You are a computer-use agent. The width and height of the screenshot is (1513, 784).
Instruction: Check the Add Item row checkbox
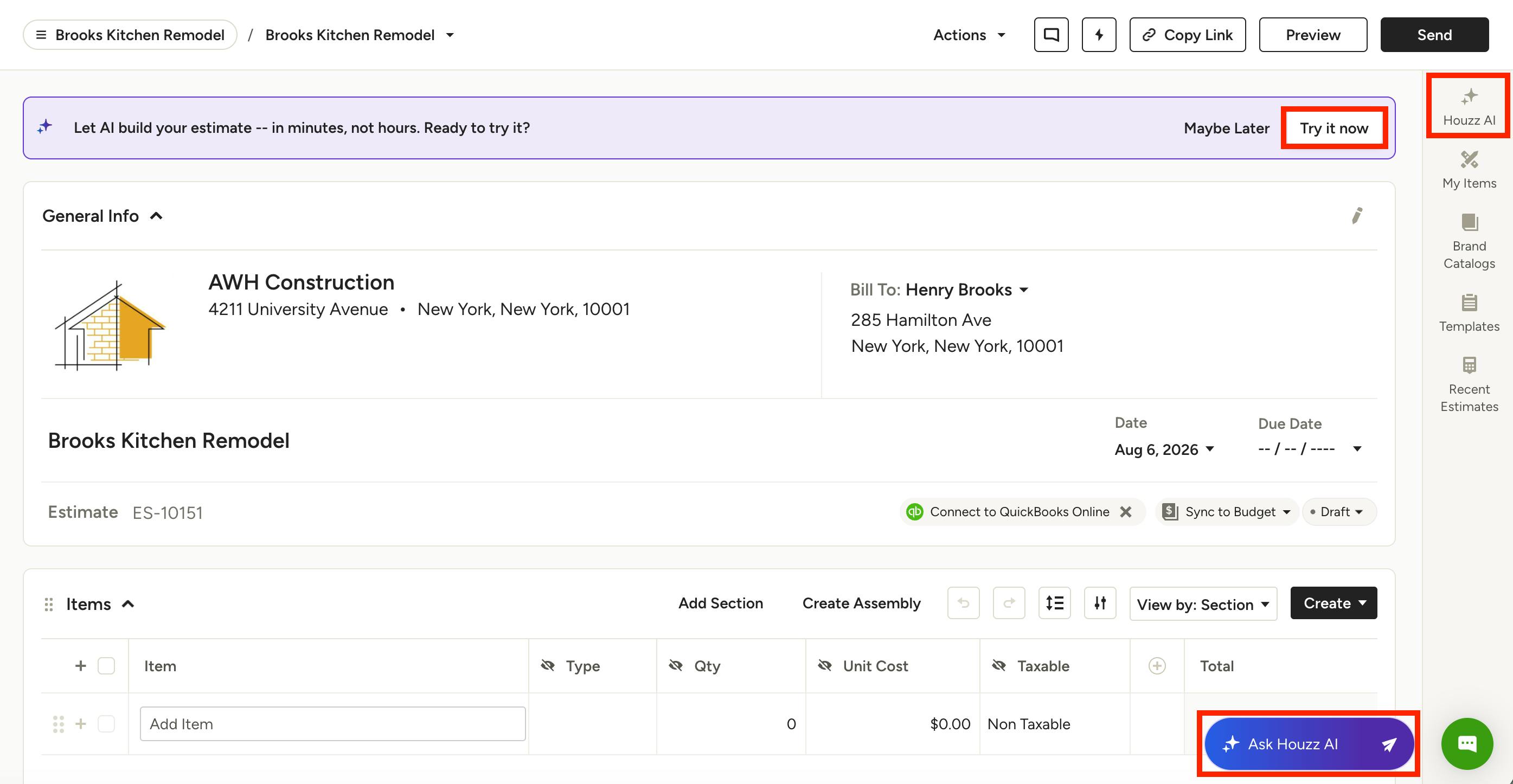[106, 724]
